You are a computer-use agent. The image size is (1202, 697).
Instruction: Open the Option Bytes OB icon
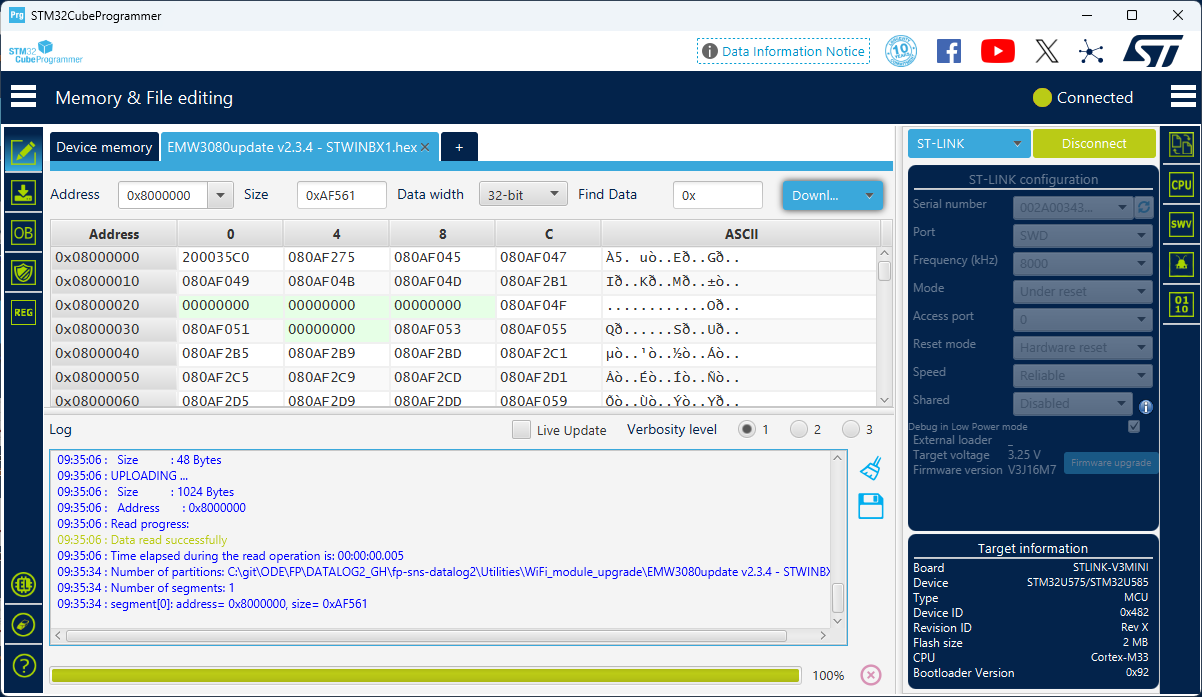(x=23, y=232)
